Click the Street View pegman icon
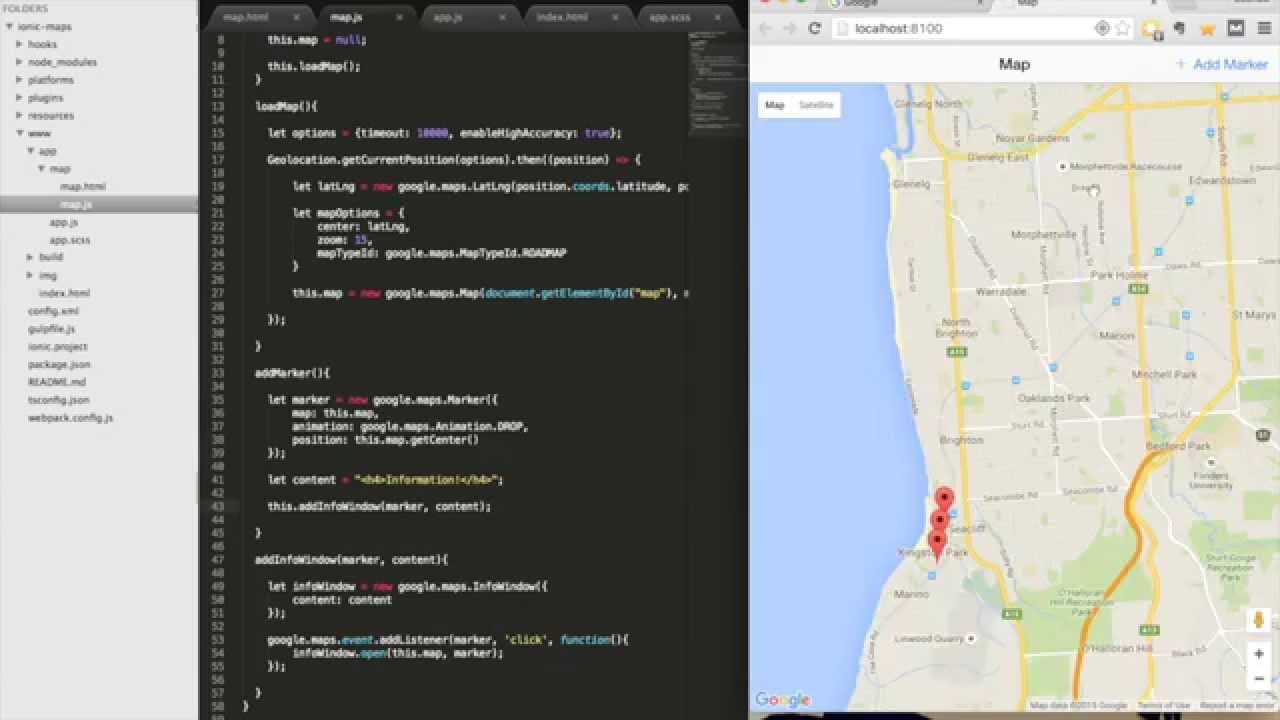The image size is (1280, 720). click(1259, 619)
